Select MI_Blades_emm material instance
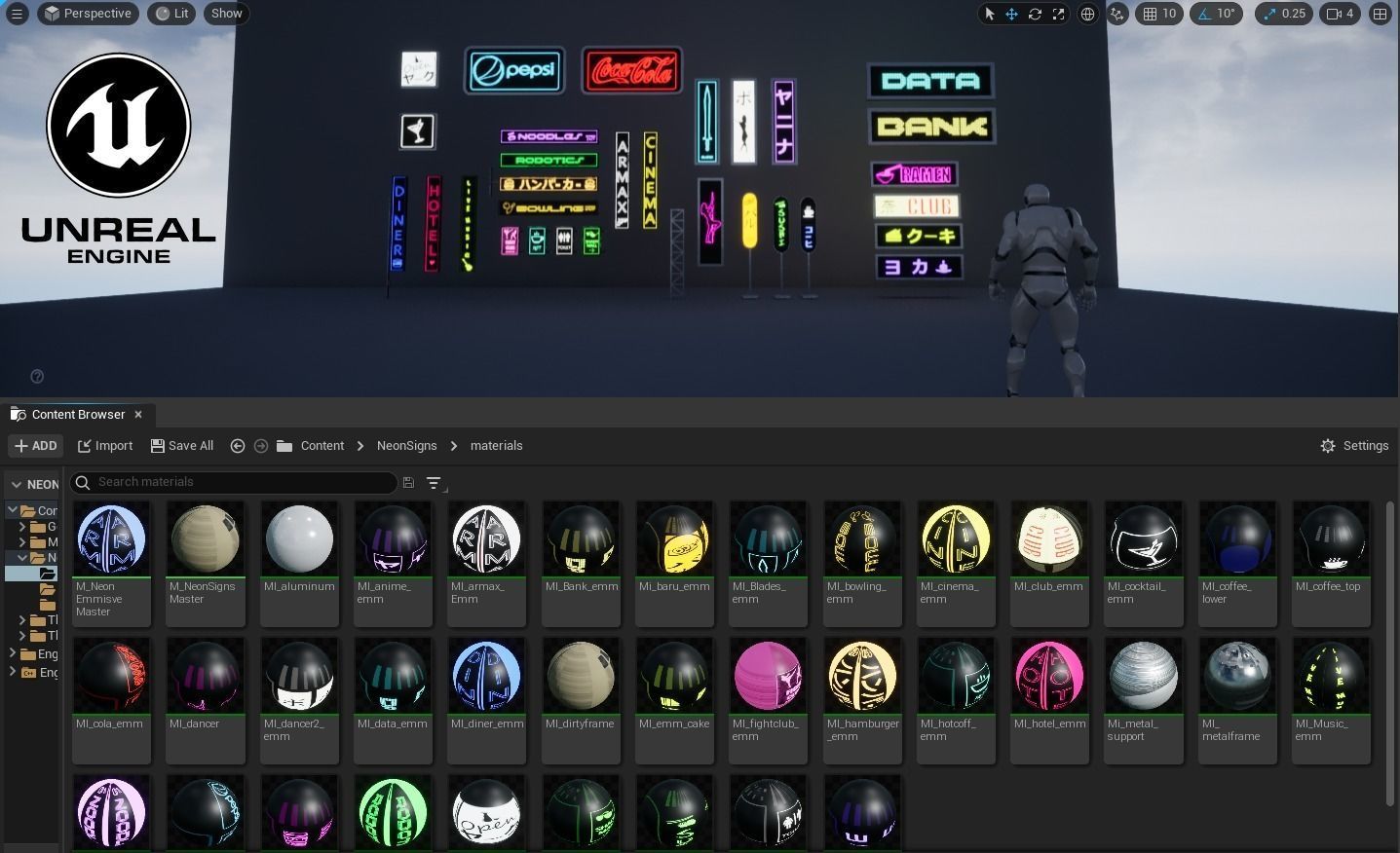Screen dimensions: 1400x853 (x=769, y=563)
